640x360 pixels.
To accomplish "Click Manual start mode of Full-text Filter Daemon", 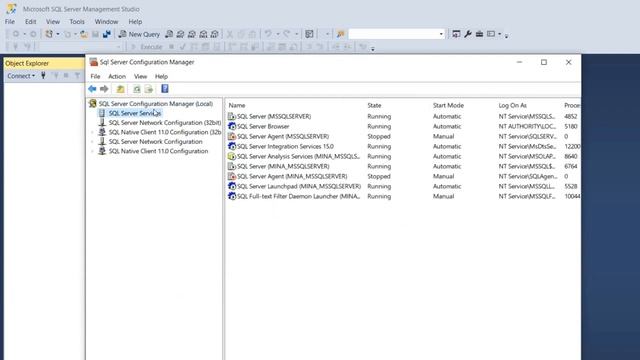I will (443, 196).
